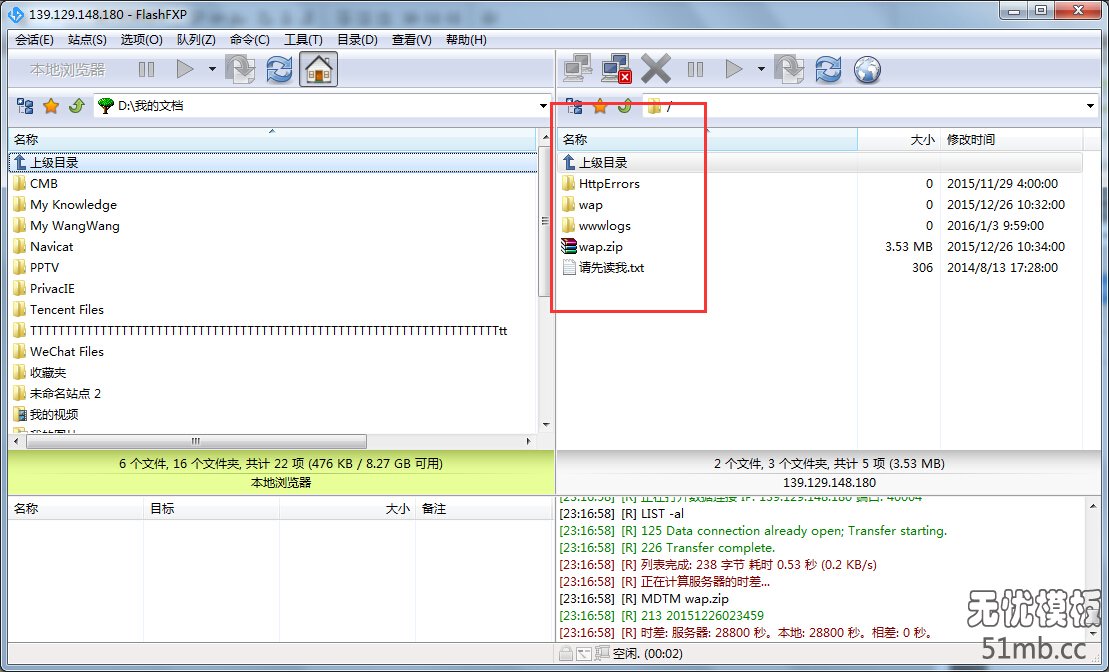This screenshot has height=672, width=1109.
Task: Select the 请先读我.txt file
Action: coord(603,267)
